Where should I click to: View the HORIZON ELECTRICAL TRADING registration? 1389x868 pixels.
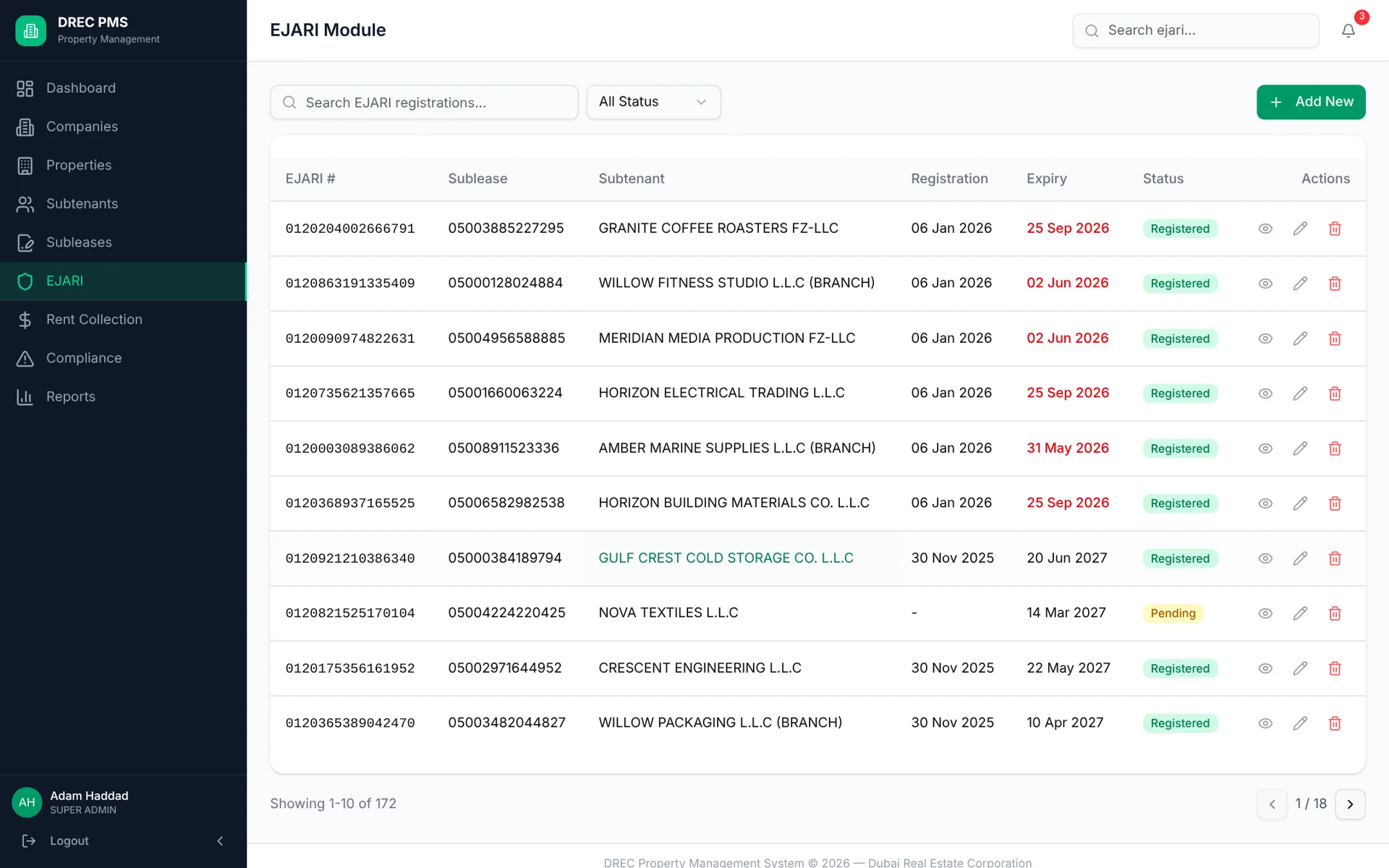1265,393
